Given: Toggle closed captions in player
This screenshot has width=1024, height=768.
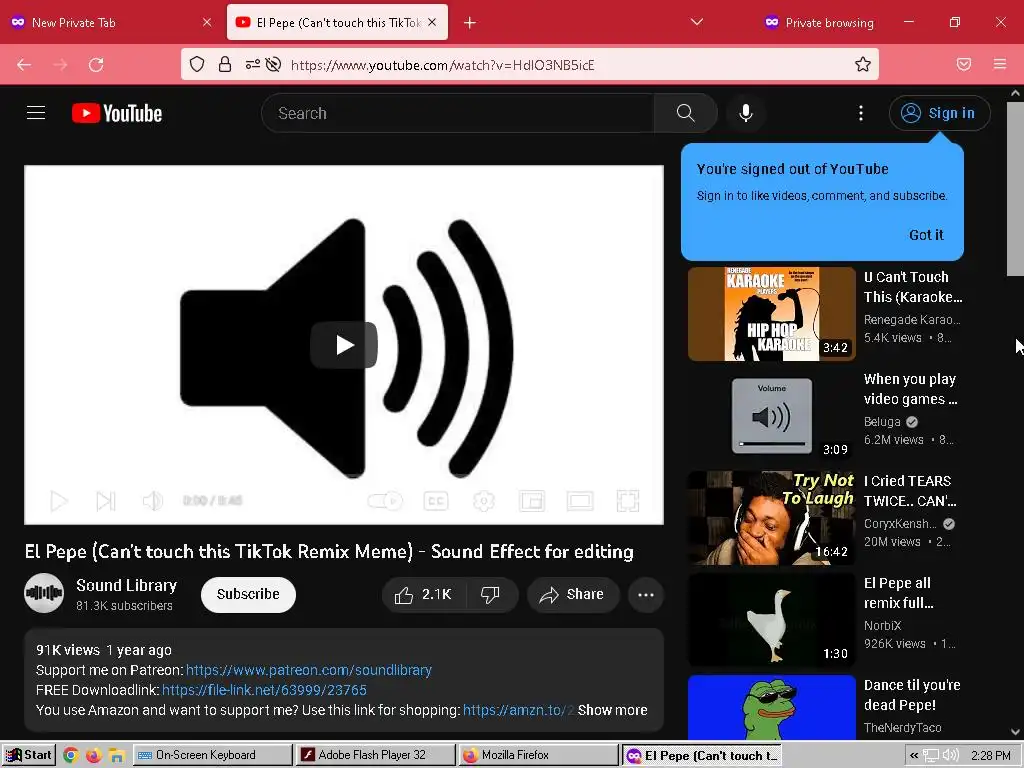Looking at the screenshot, I should 436,501.
